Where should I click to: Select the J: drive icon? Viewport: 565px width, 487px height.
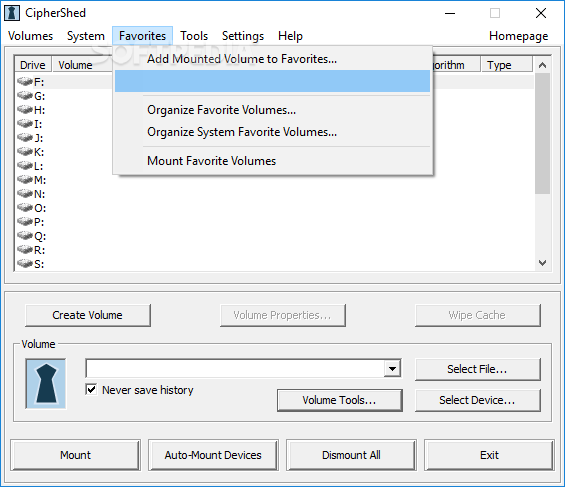[25, 138]
